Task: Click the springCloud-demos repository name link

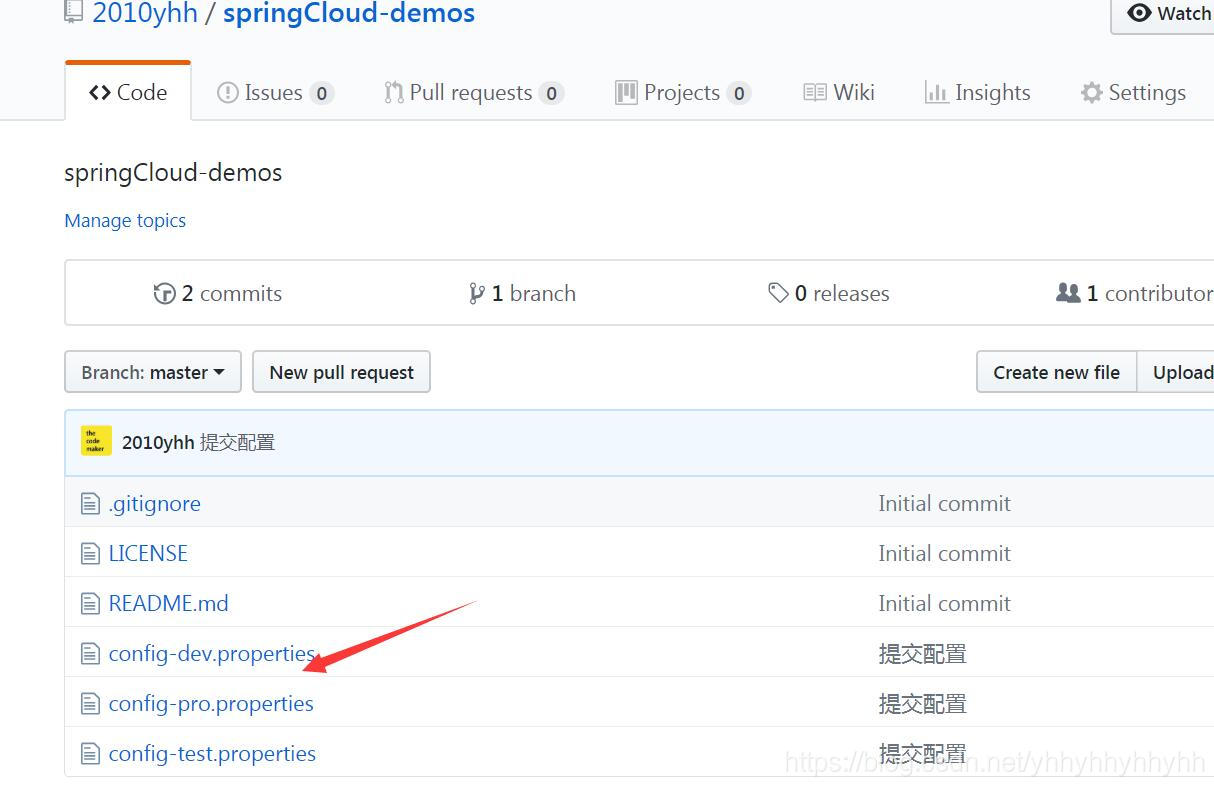Action: click(349, 13)
